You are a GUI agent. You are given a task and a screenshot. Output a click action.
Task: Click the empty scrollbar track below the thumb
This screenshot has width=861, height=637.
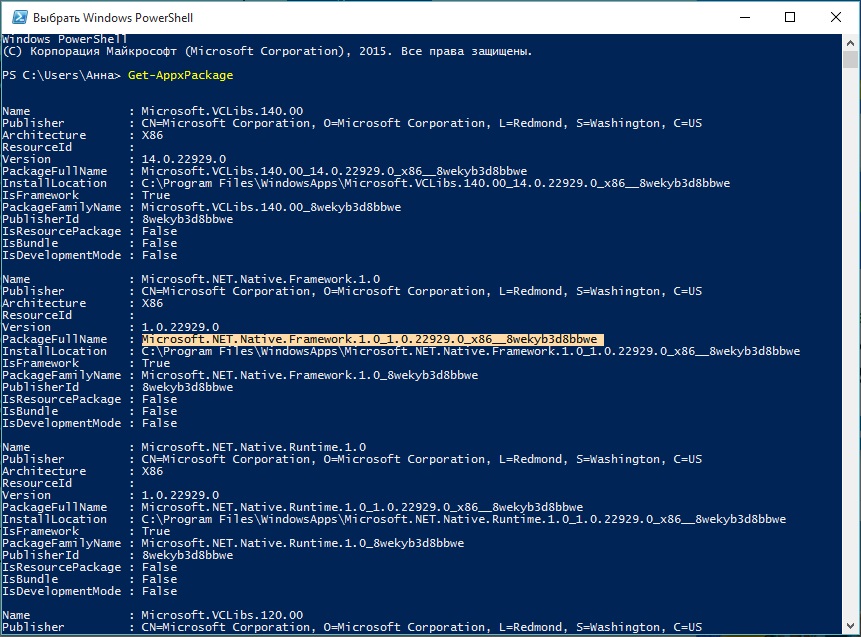click(x=851, y=350)
